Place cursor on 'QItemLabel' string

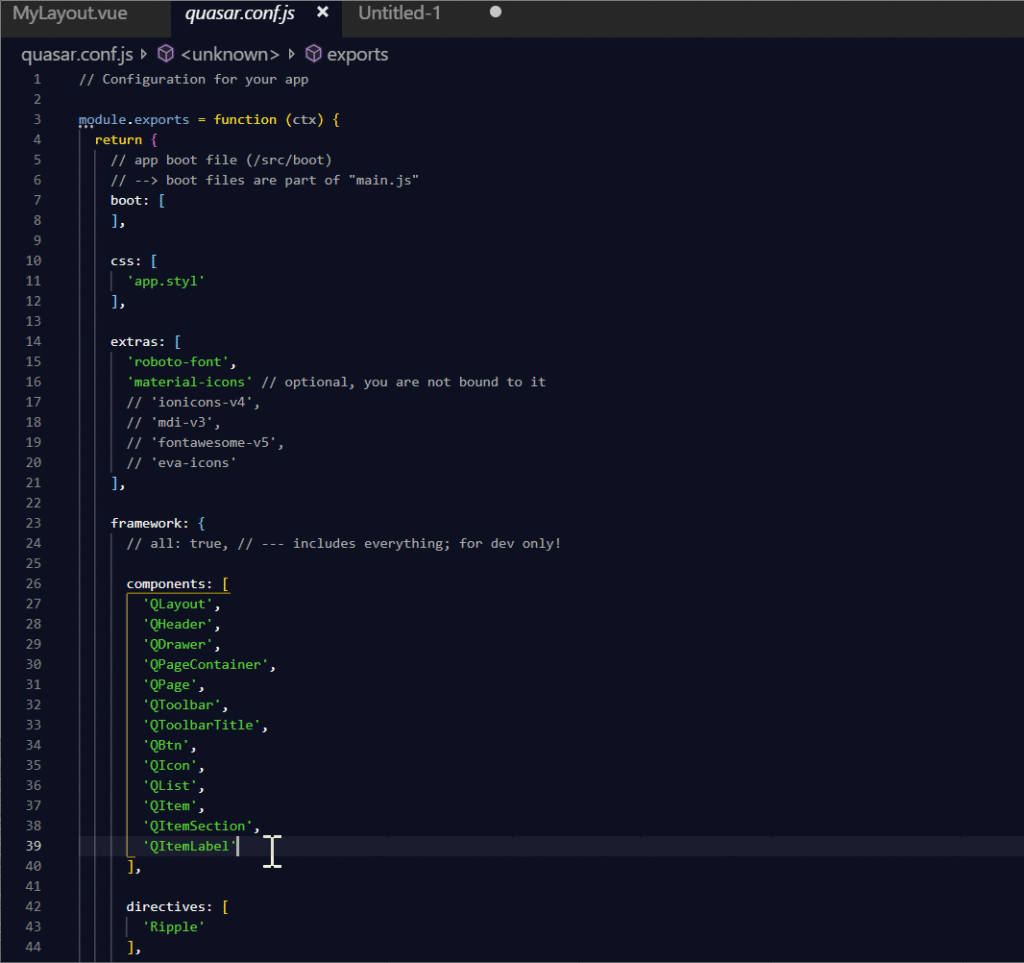(x=190, y=846)
